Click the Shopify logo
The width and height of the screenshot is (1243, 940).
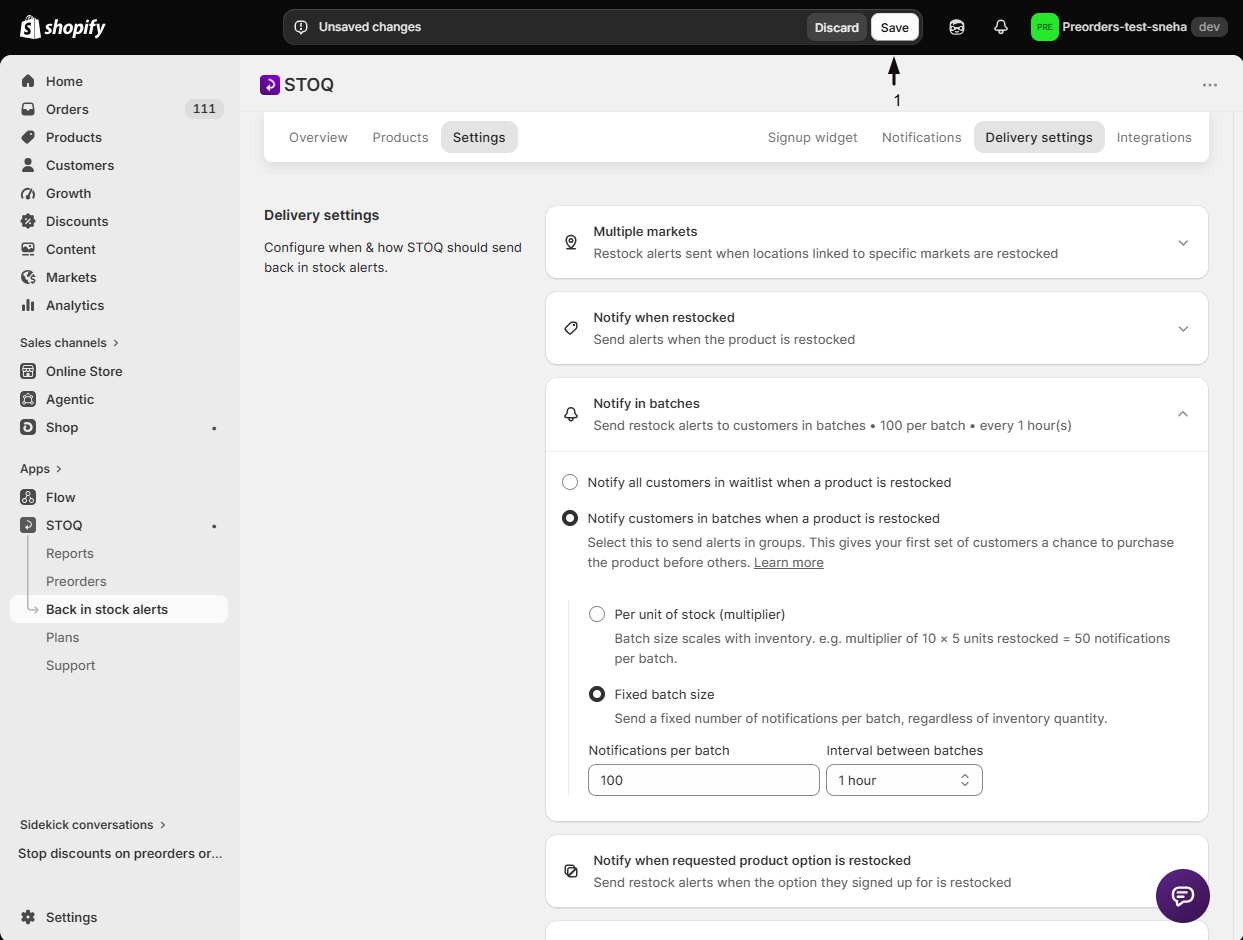[62, 27]
